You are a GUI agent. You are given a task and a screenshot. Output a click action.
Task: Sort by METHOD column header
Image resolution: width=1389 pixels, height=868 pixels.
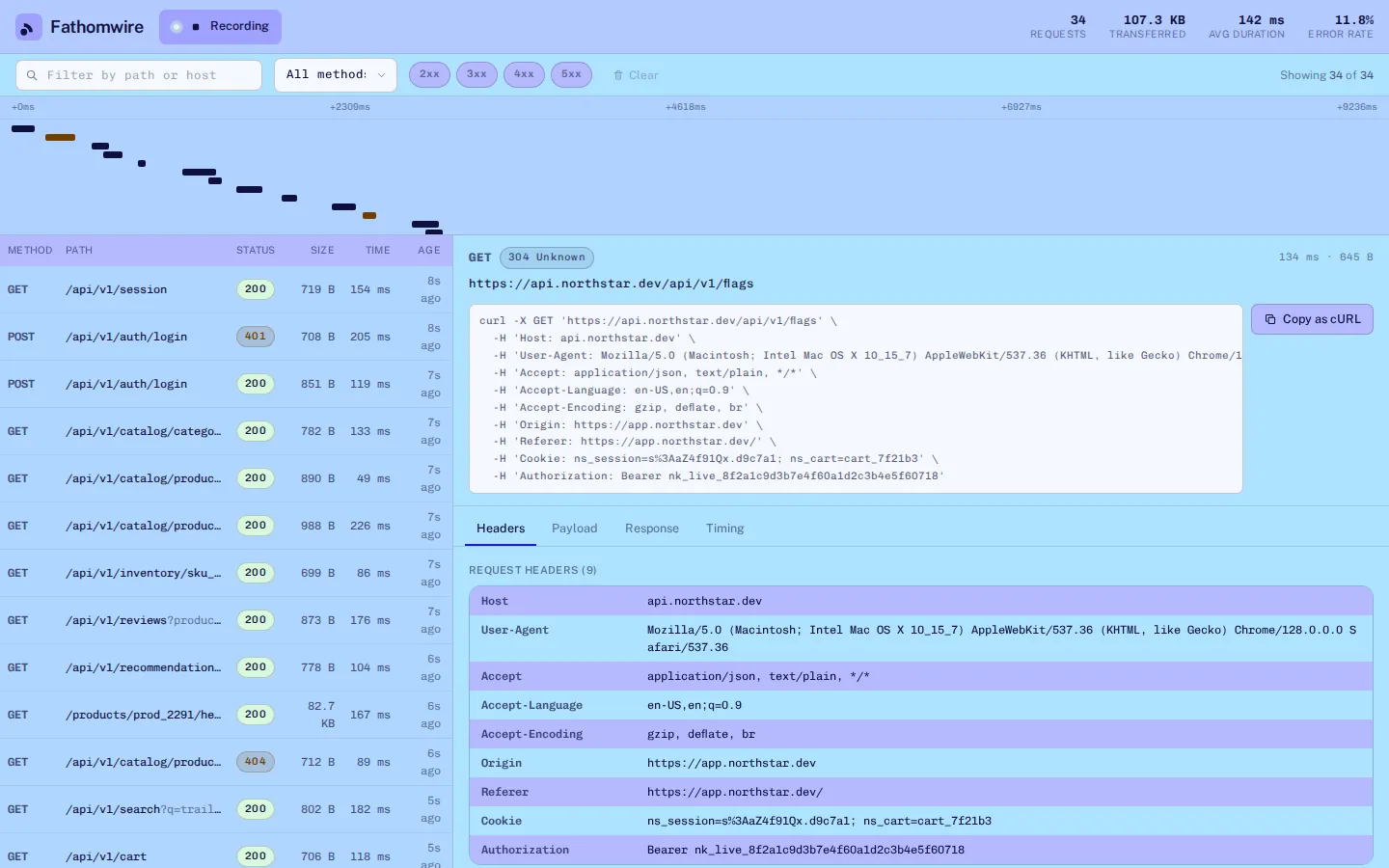(30, 251)
